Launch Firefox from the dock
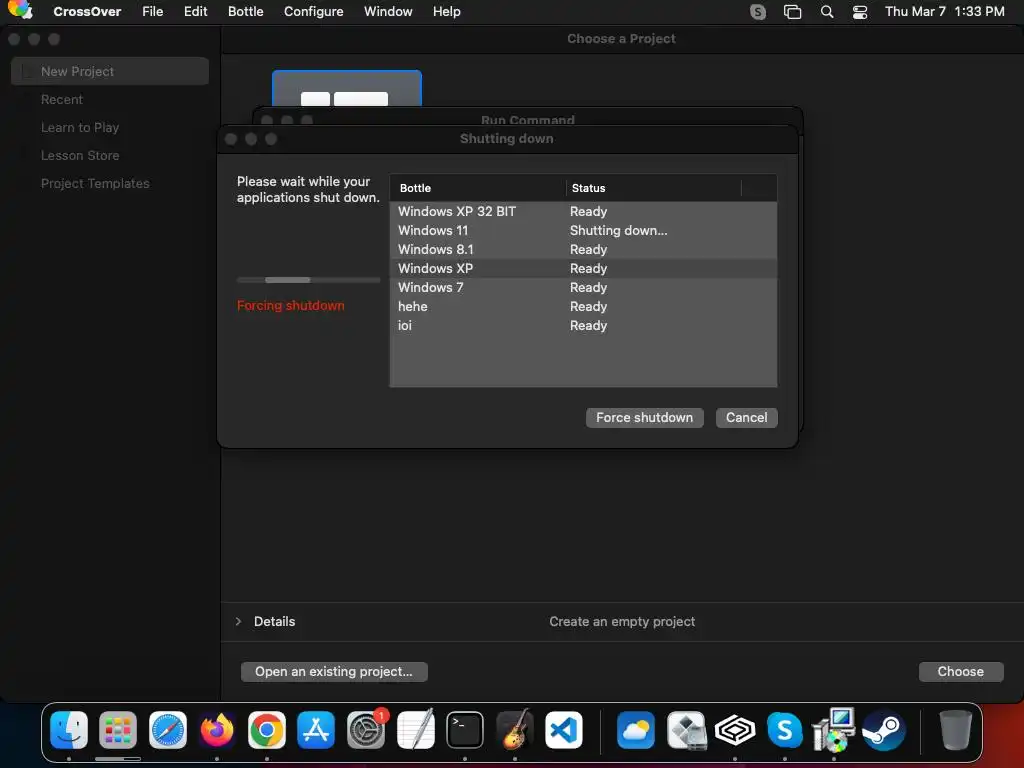1024x768 pixels. pyautogui.click(x=217, y=729)
